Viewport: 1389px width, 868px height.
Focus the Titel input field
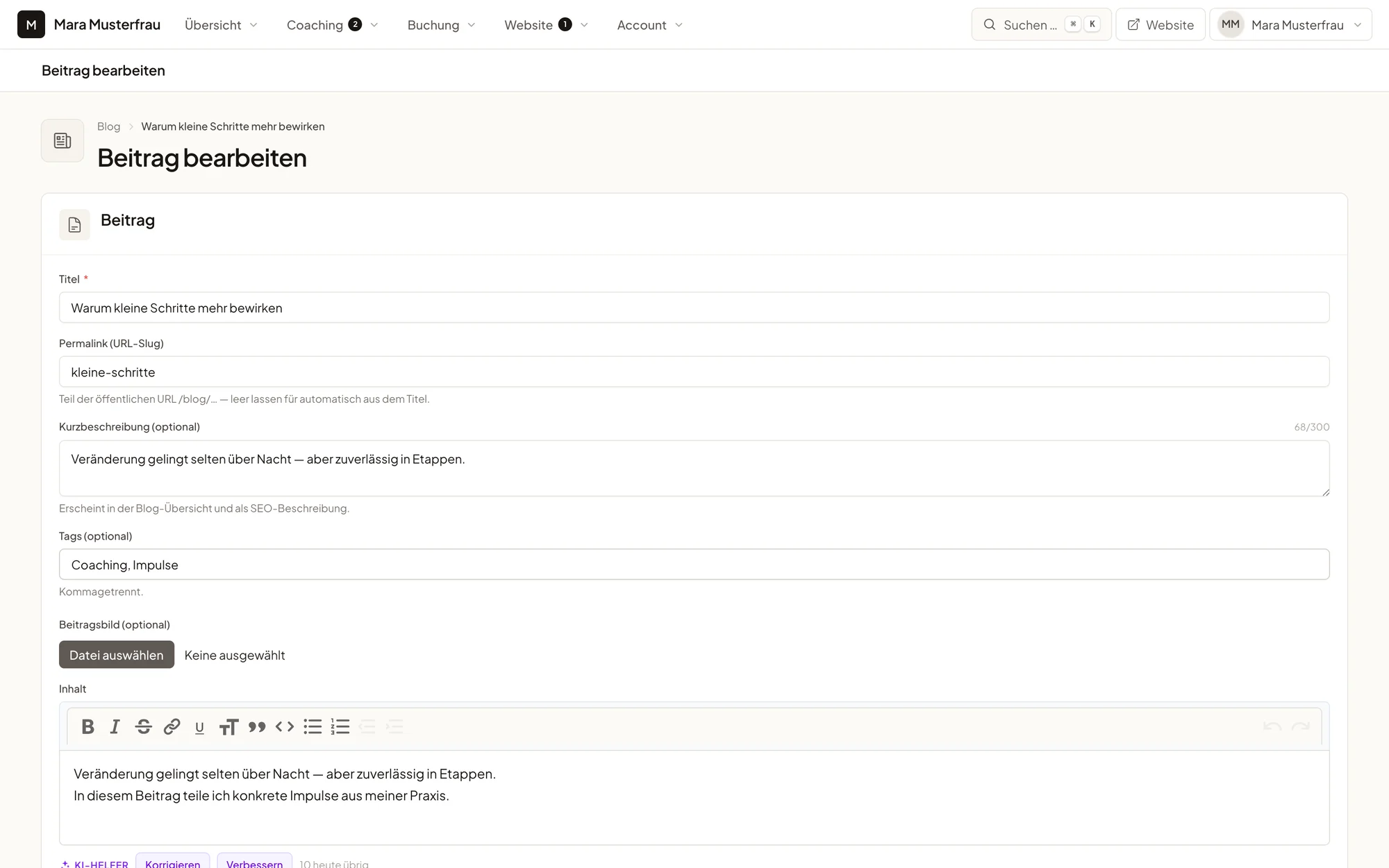click(694, 308)
